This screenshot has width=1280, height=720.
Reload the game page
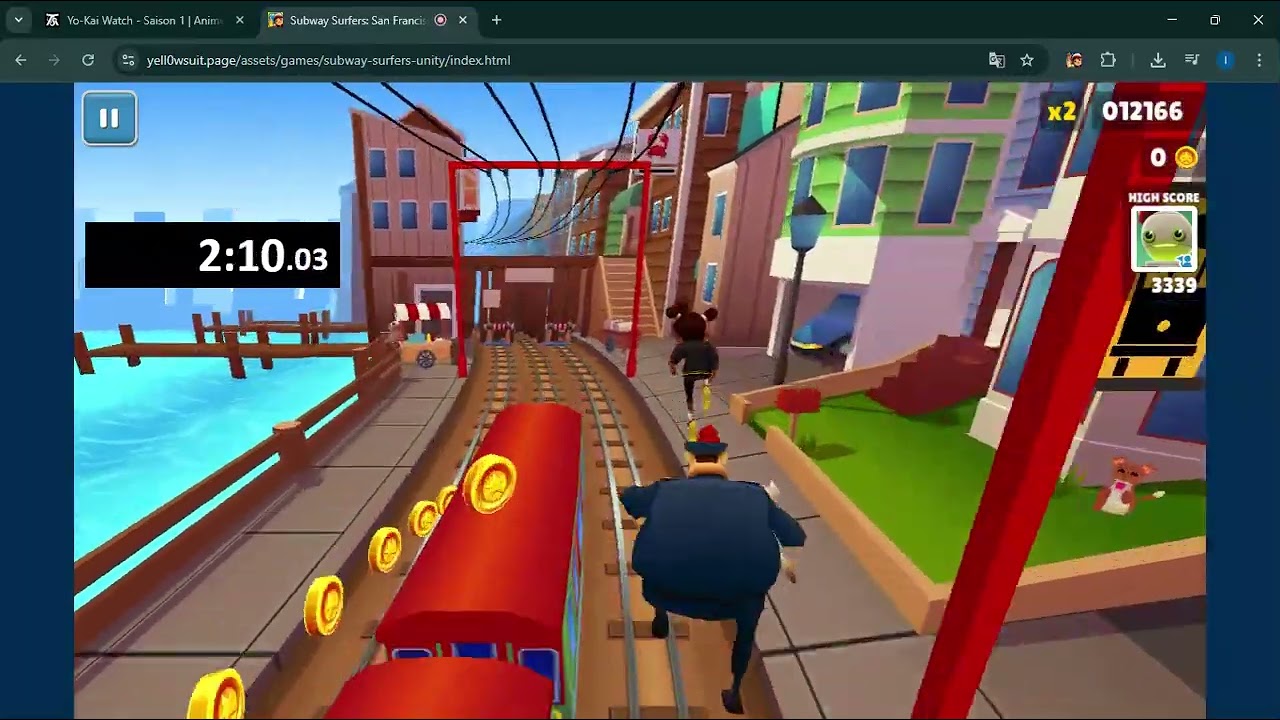coord(88,60)
